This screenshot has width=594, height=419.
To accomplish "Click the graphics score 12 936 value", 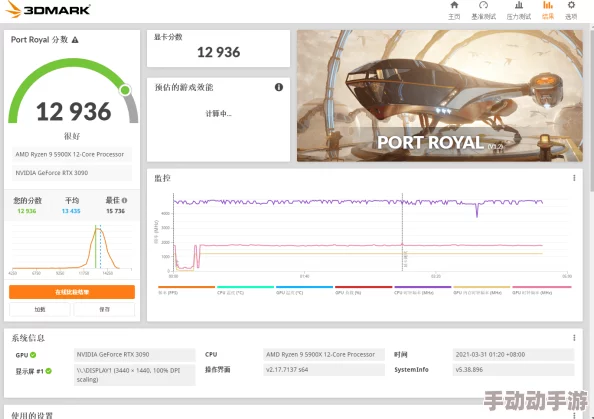I will pos(219,52).
